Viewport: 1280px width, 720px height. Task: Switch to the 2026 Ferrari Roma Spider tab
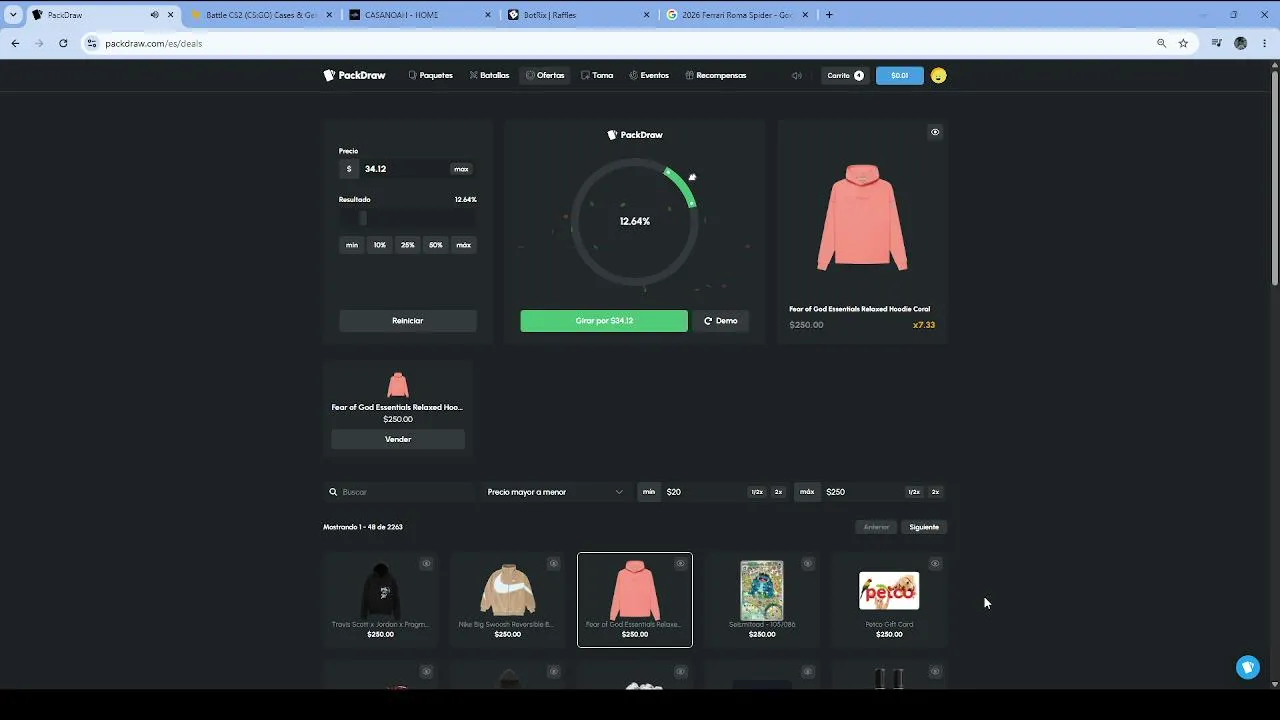(x=737, y=15)
